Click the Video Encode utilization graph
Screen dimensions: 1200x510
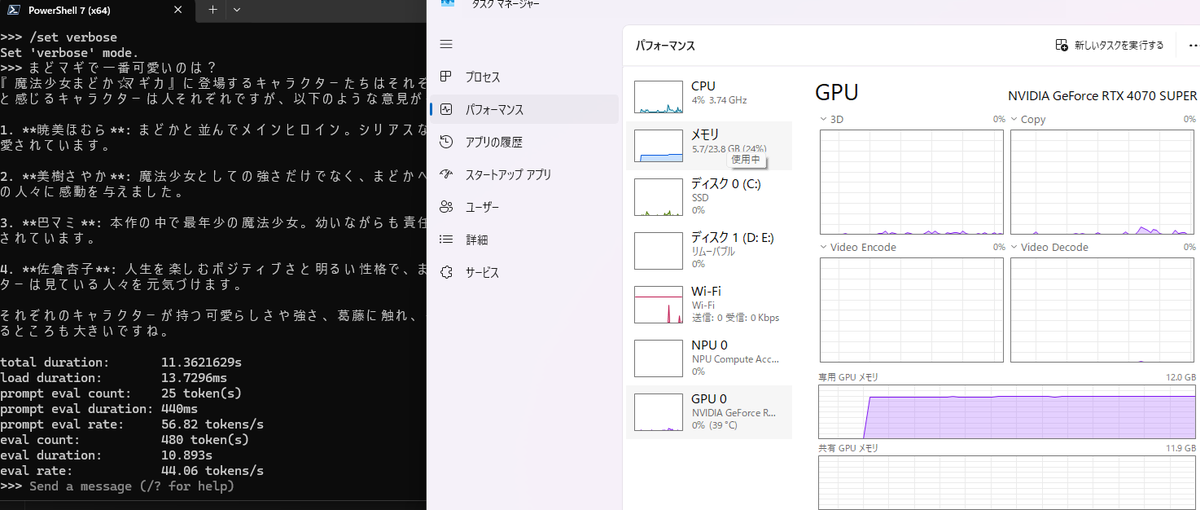coord(912,310)
